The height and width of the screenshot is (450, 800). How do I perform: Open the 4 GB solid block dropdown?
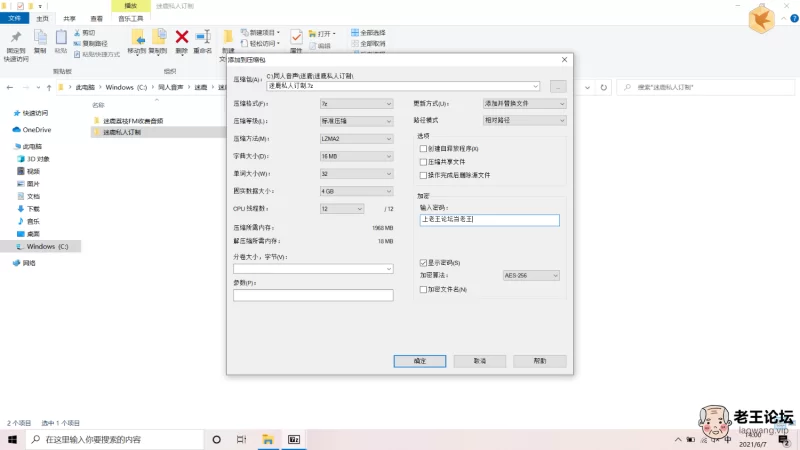click(x=356, y=191)
